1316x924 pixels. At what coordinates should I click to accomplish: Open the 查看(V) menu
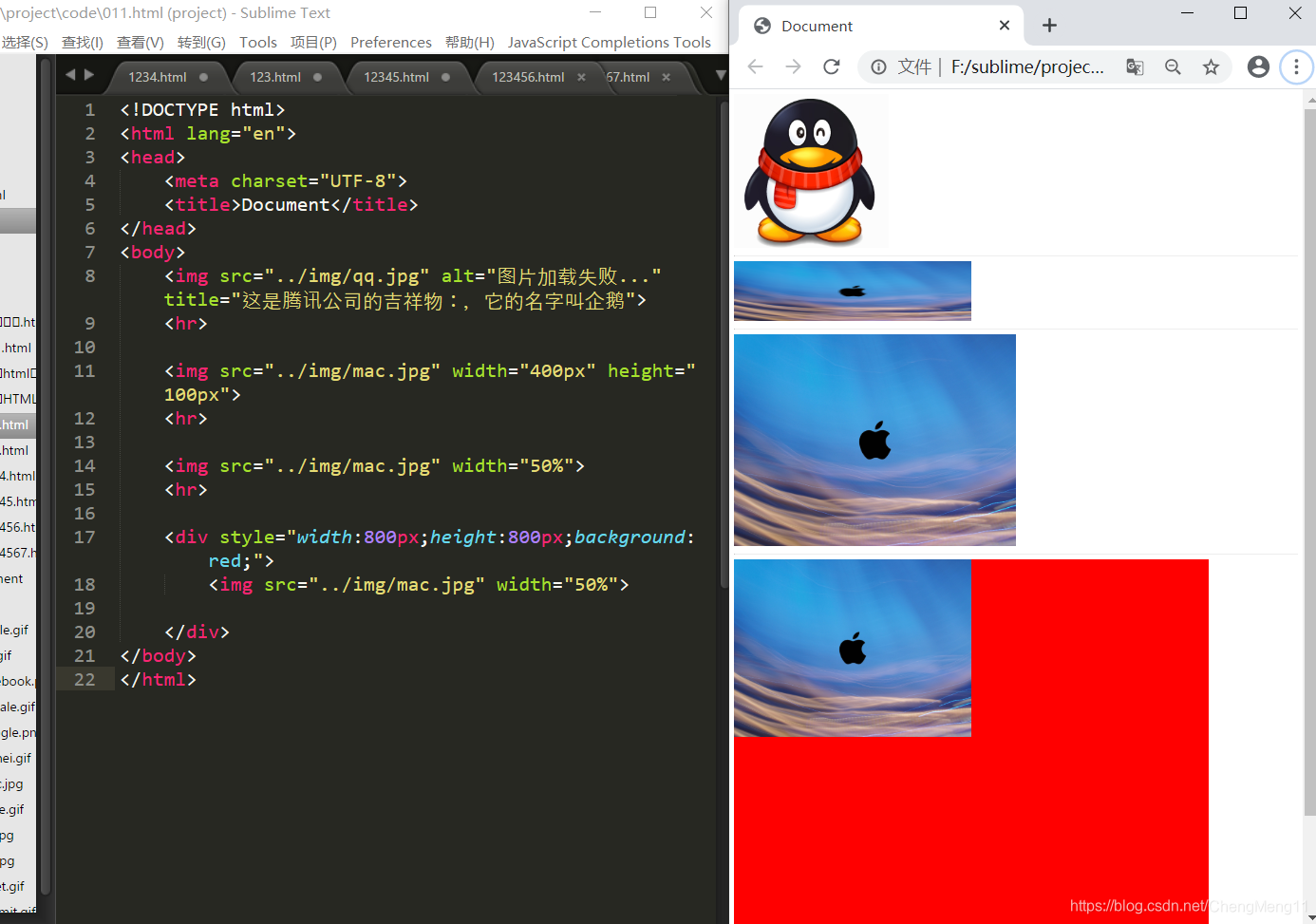pyautogui.click(x=141, y=43)
